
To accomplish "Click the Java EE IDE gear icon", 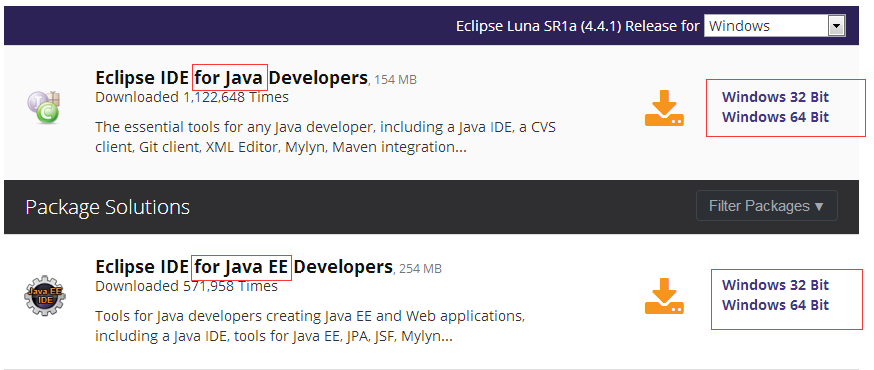I will 44,295.
